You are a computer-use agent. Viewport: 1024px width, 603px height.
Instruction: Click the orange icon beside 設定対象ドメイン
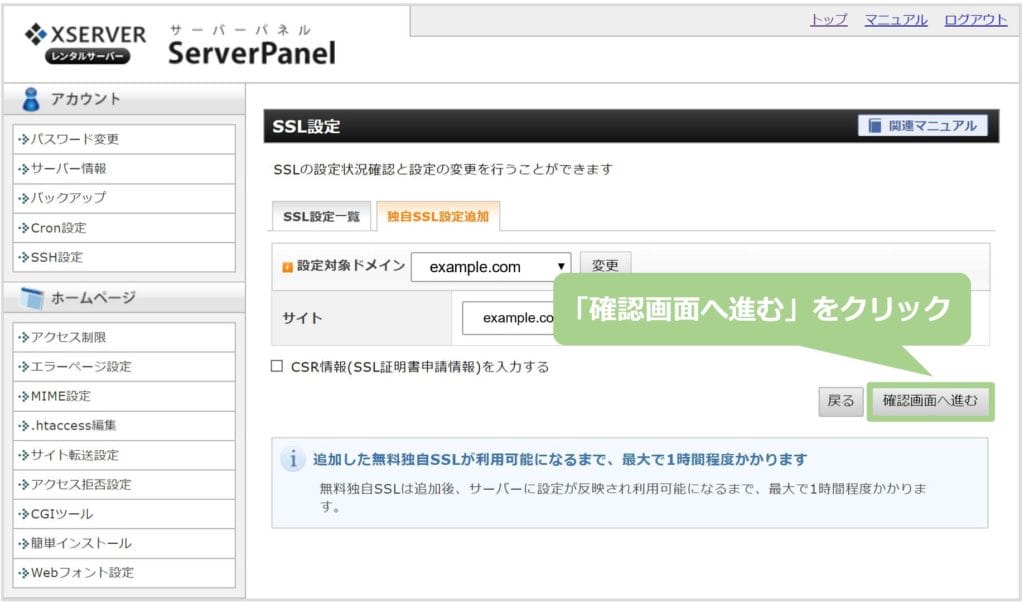287,267
